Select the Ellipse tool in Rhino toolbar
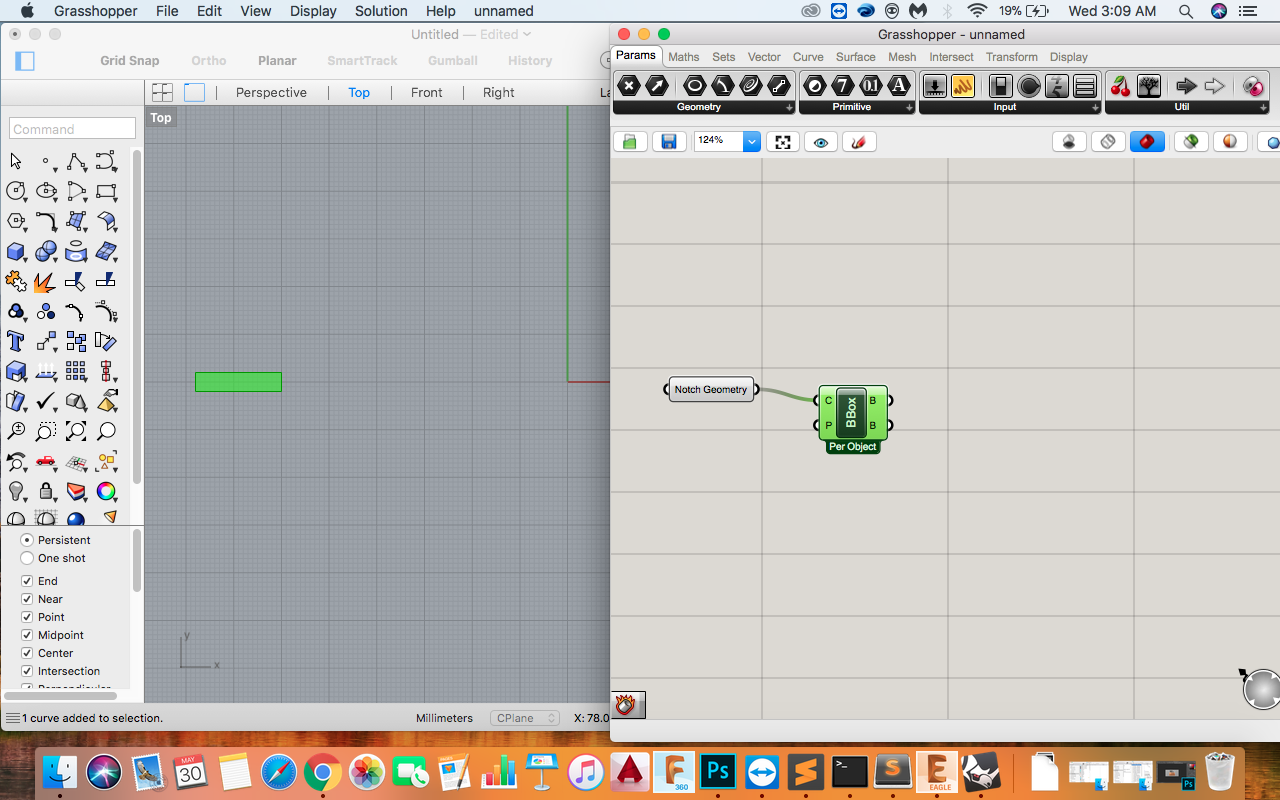This screenshot has width=1280, height=800. click(46, 191)
